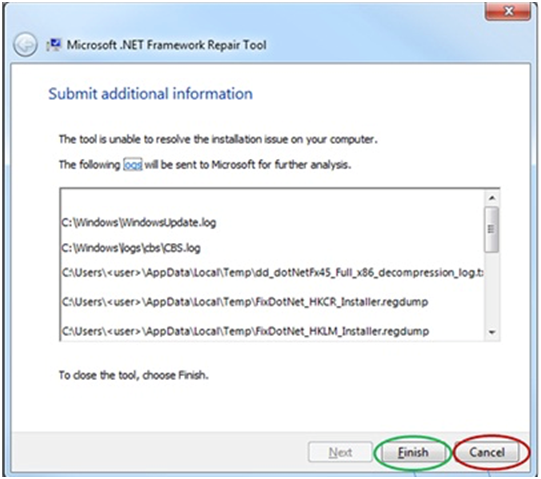The image size is (541, 479).
Task: Click the .NET Repair Tool title icon
Action: tap(53, 45)
